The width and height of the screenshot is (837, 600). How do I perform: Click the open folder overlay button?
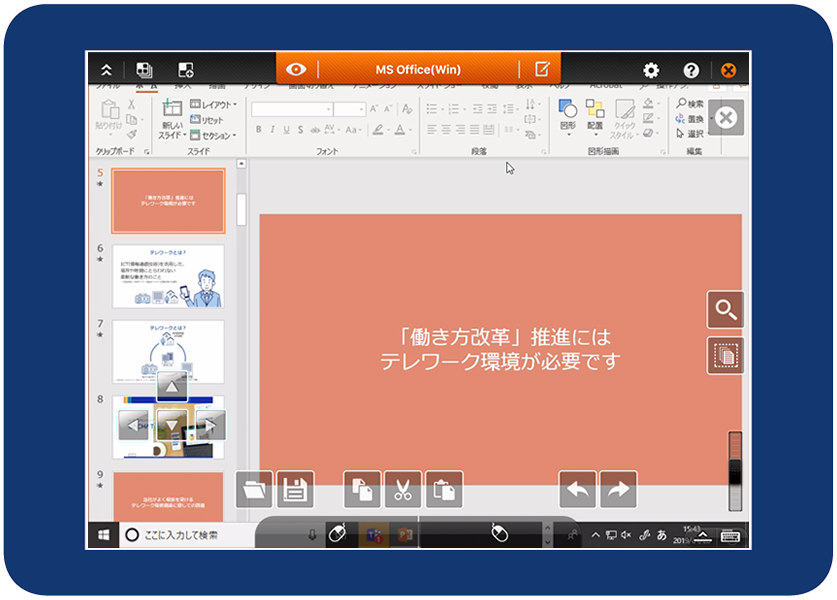click(x=255, y=490)
